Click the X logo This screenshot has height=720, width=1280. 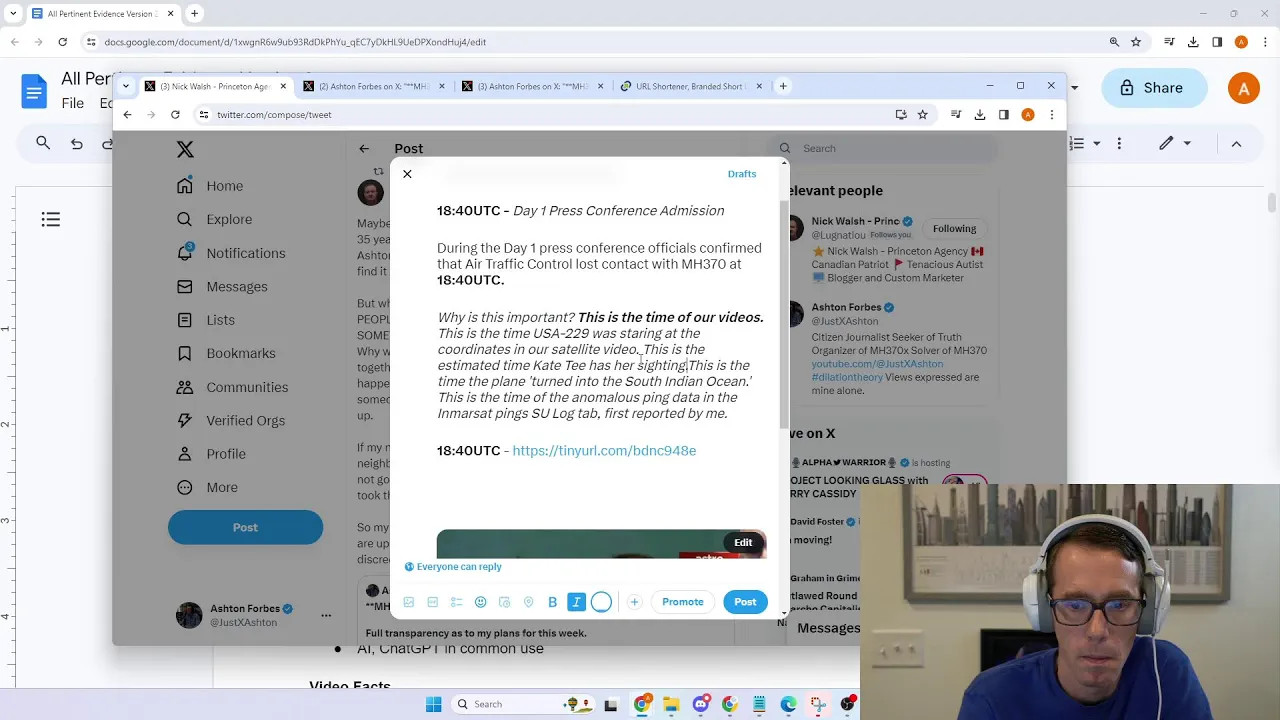pyautogui.click(x=185, y=149)
